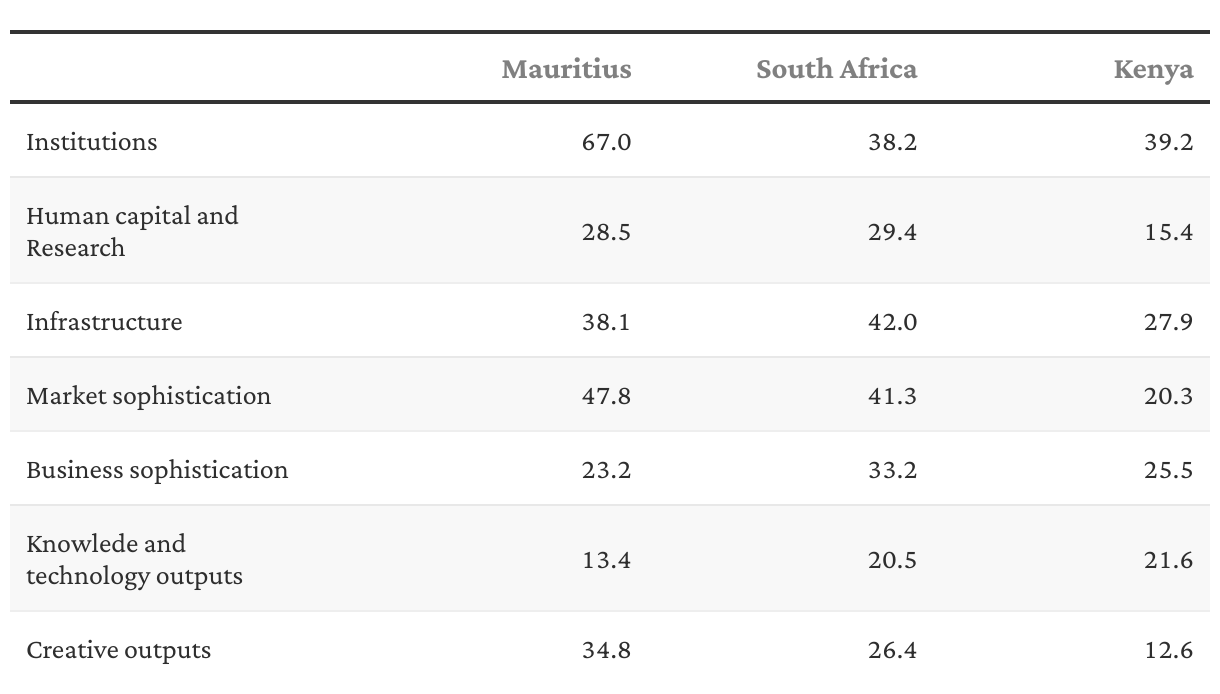Image resolution: width=1220 pixels, height=694 pixels.
Task: Select the Human capital and Research label
Action: (132, 232)
